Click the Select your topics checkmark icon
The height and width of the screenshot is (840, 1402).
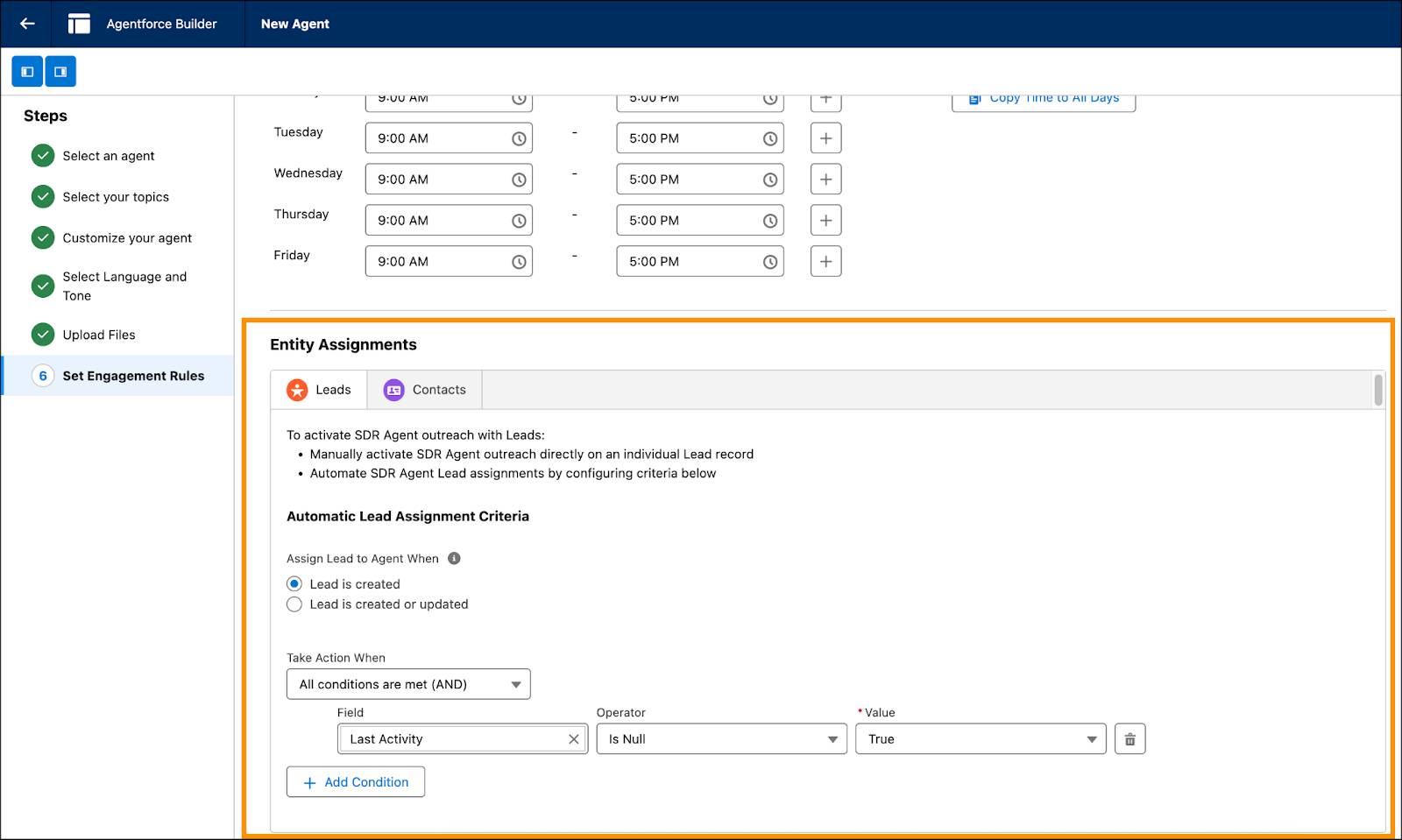43,197
